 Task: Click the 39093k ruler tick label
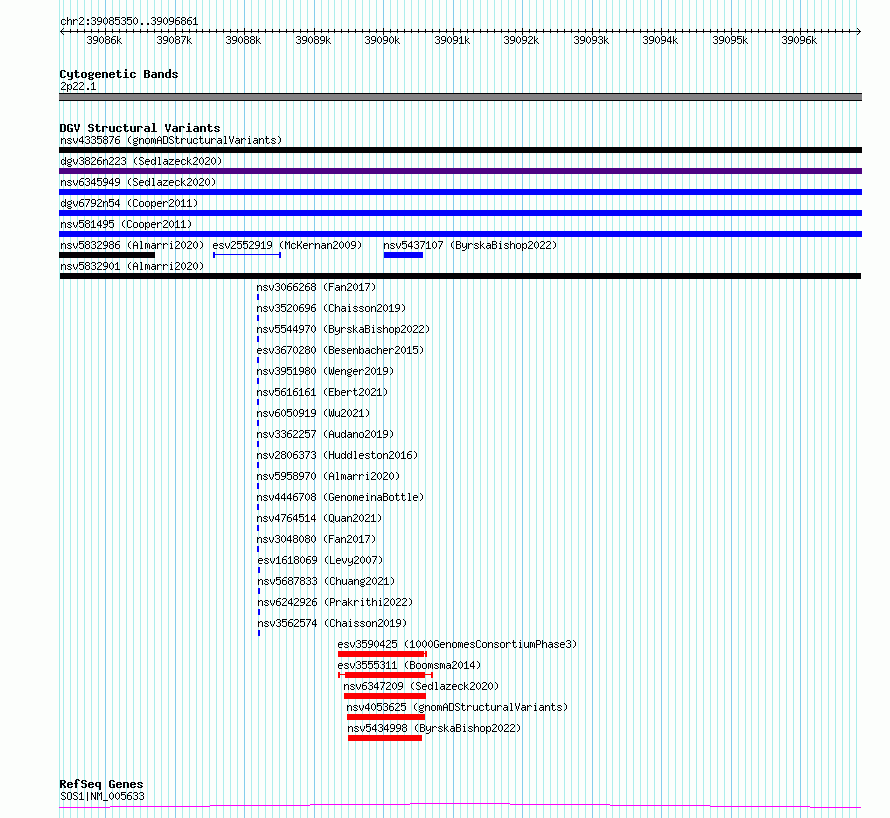click(x=591, y=41)
